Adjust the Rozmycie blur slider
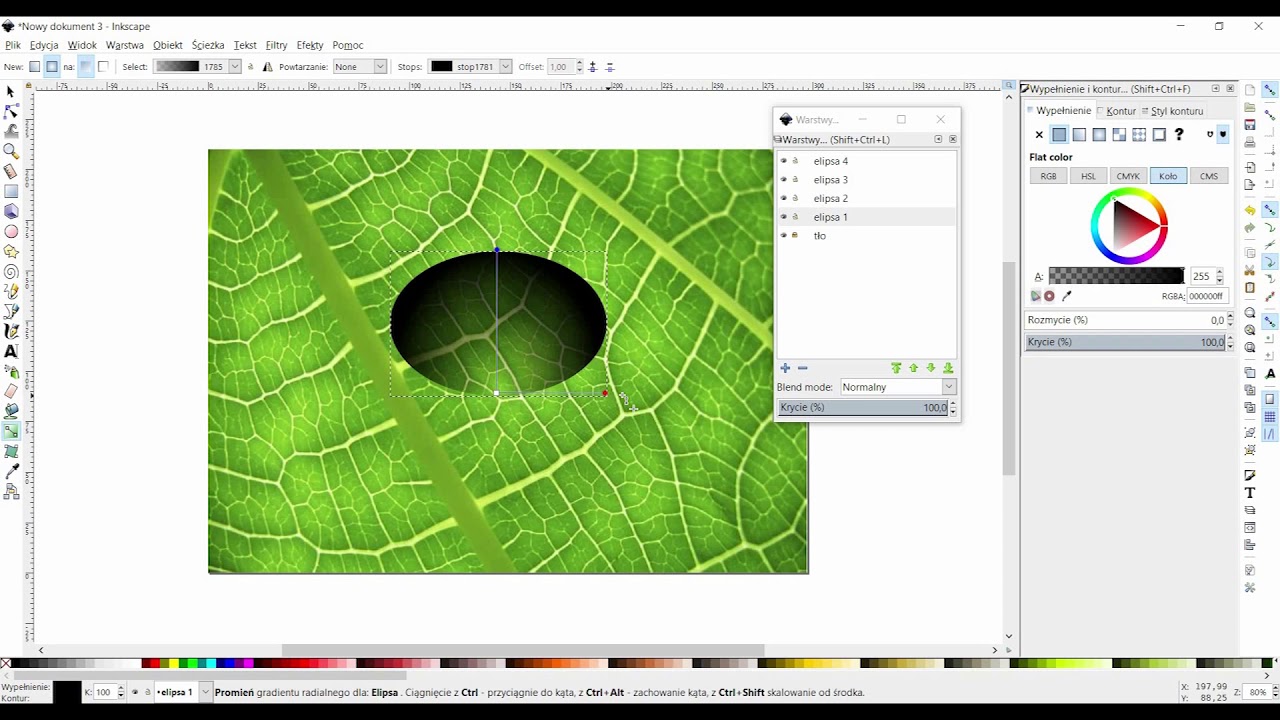This screenshot has height=720, width=1280. [1126, 320]
